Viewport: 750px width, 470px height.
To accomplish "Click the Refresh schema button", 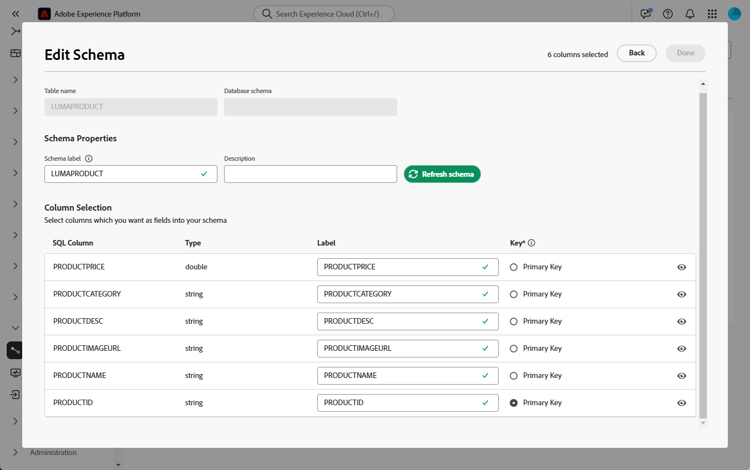I will (442, 174).
